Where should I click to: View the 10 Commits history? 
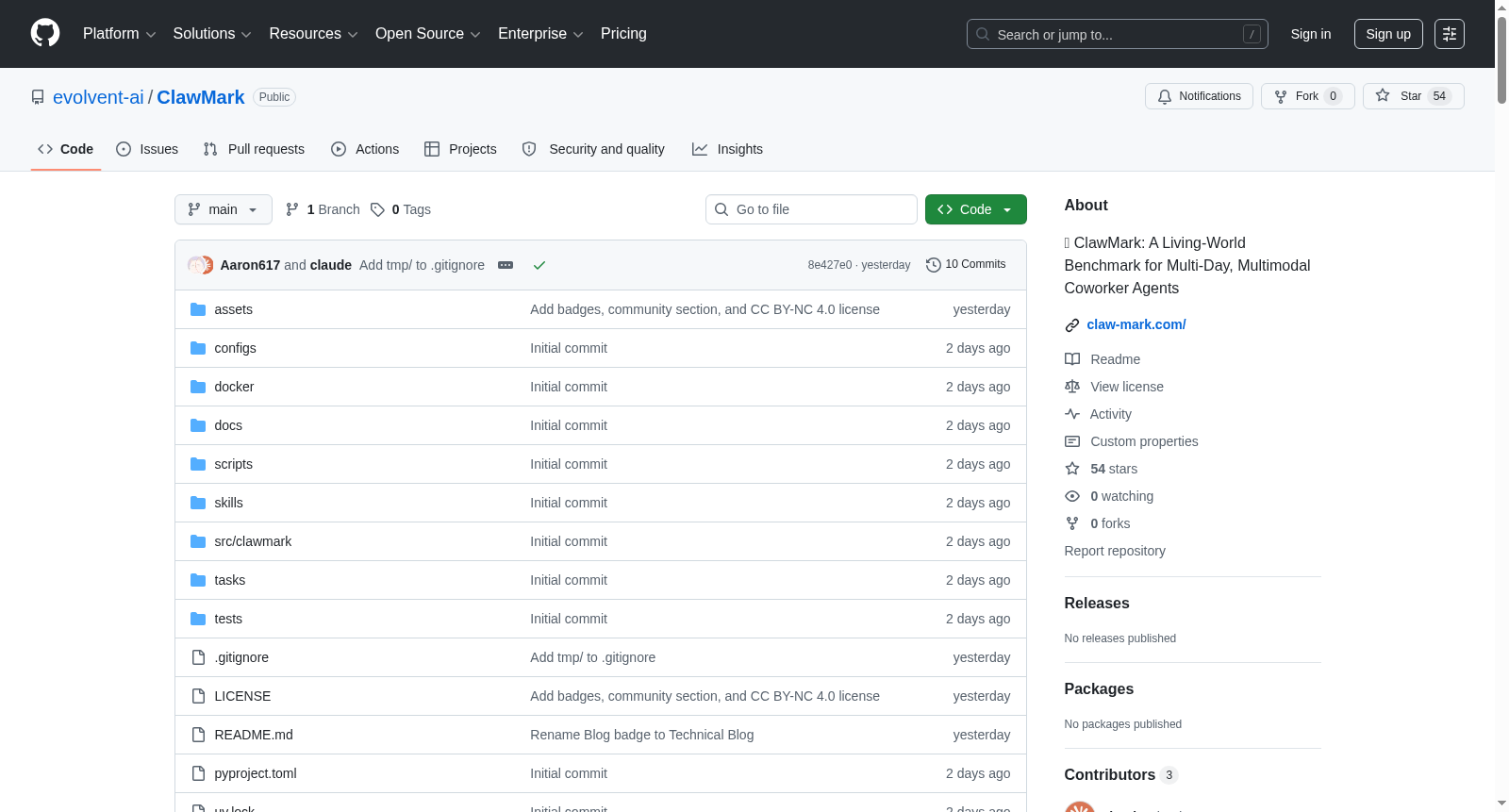(966, 265)
